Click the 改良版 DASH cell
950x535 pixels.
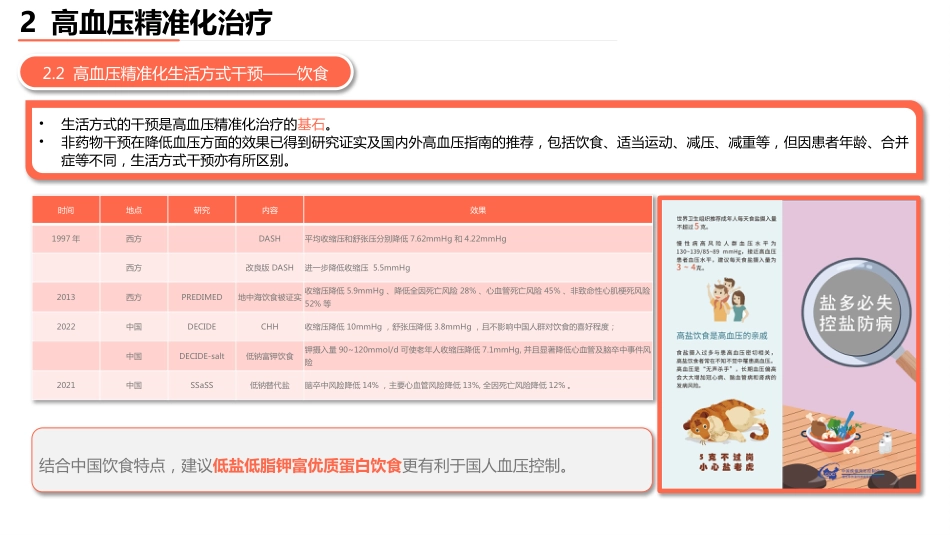270,268
